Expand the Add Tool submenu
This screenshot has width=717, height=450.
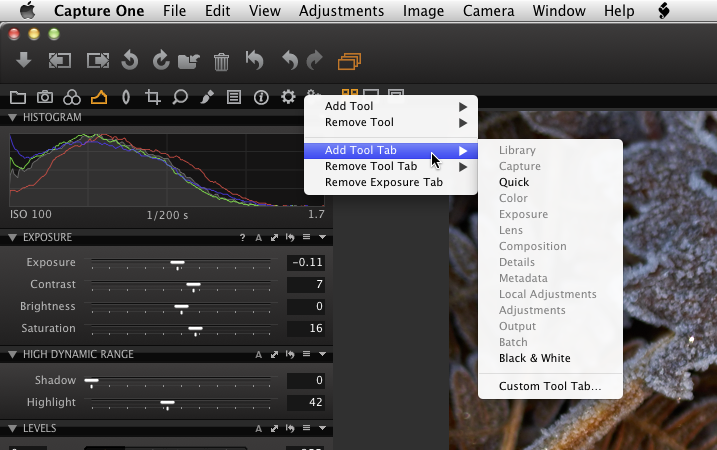391,106
